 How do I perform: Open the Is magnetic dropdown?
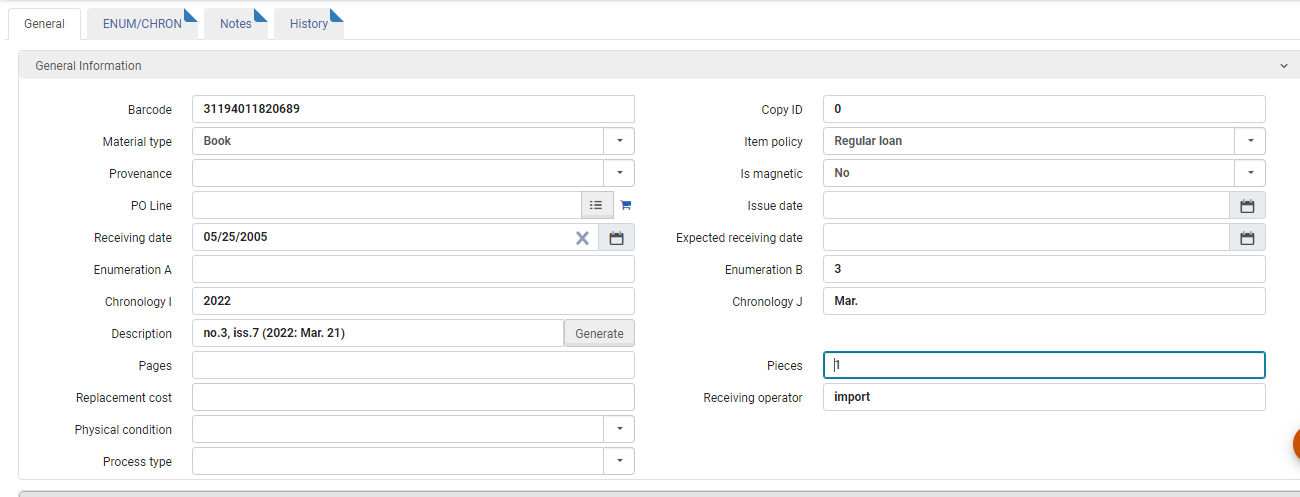click(1250, 173)
